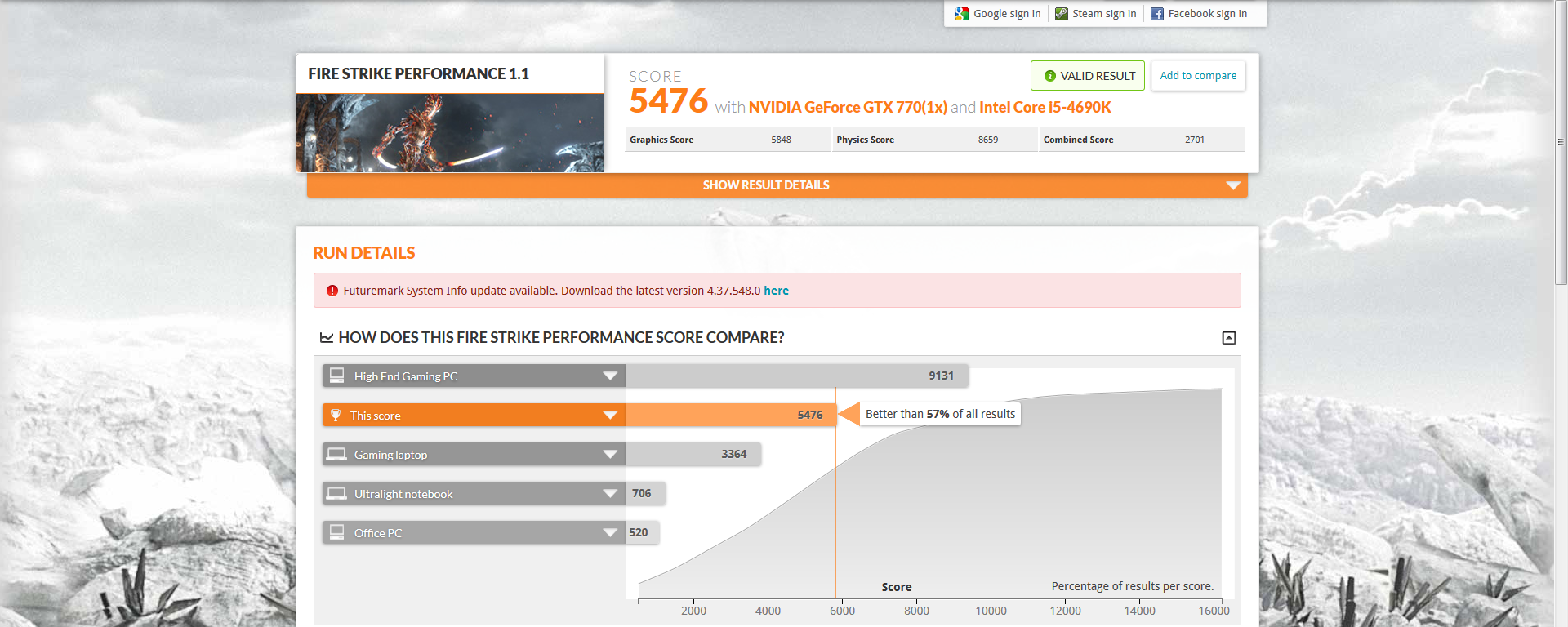Sign in with Facebook link
Image resolution: width=1568 pixels, height=627 pixels.
click(1207, 14)
